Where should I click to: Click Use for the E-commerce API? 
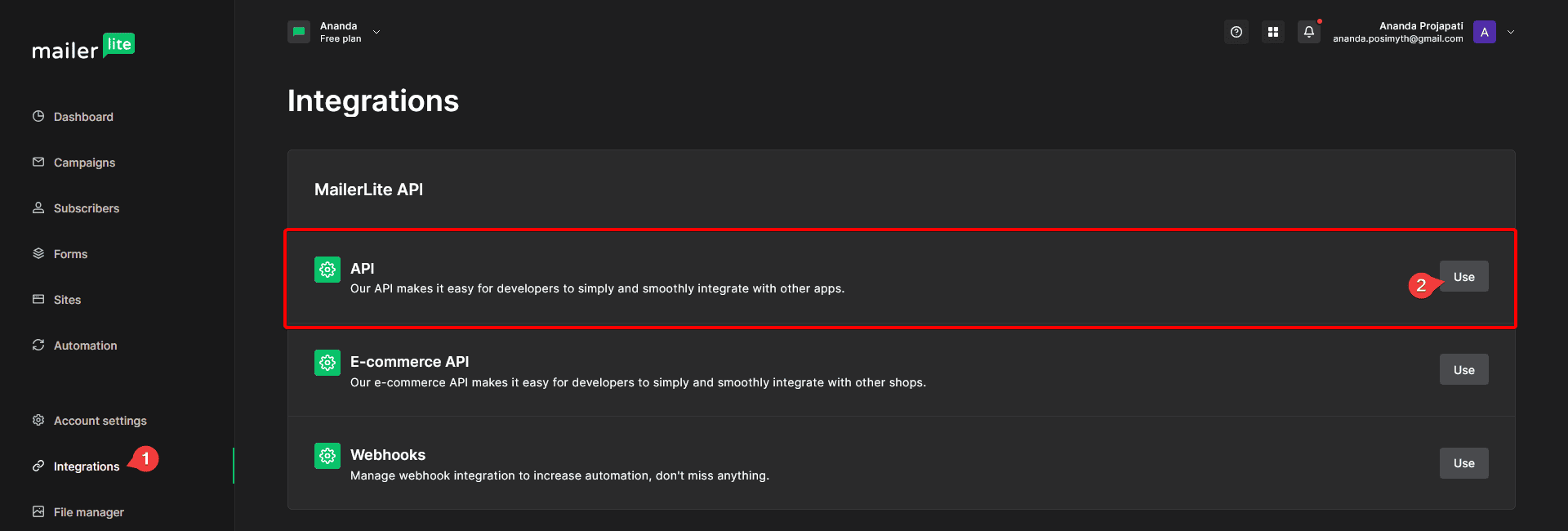pos(1463,369)
